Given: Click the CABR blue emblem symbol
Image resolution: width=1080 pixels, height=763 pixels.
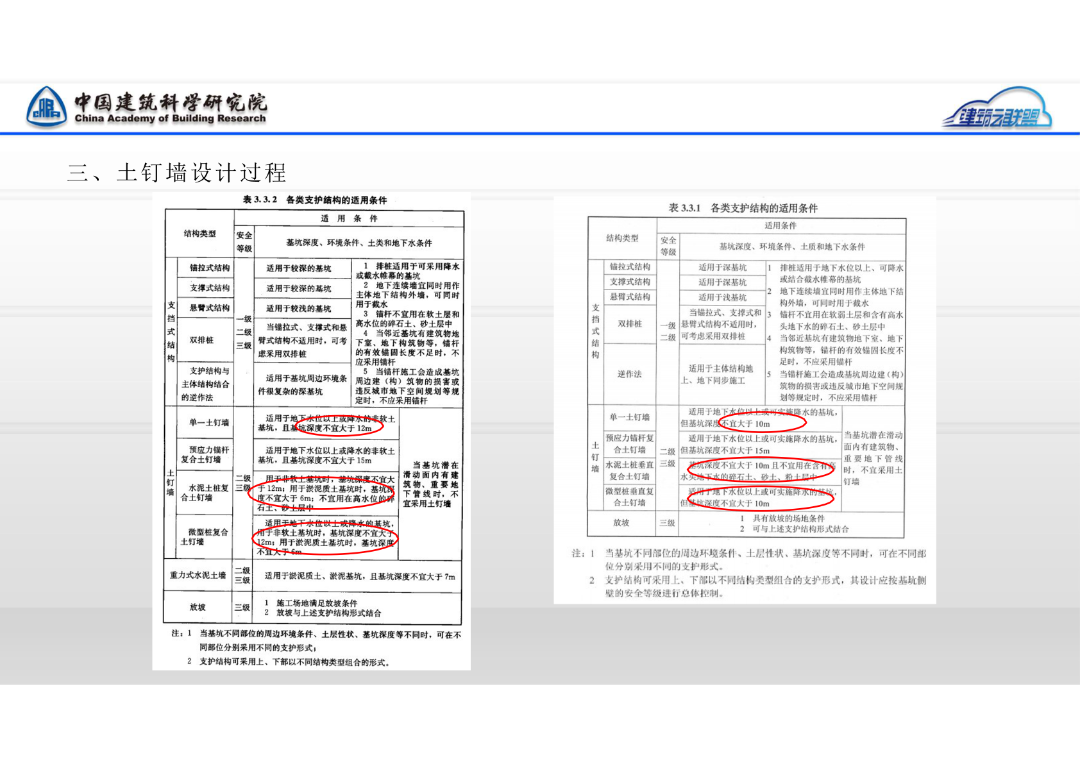Looking at the screenshot, I should (x=48, y=105).
